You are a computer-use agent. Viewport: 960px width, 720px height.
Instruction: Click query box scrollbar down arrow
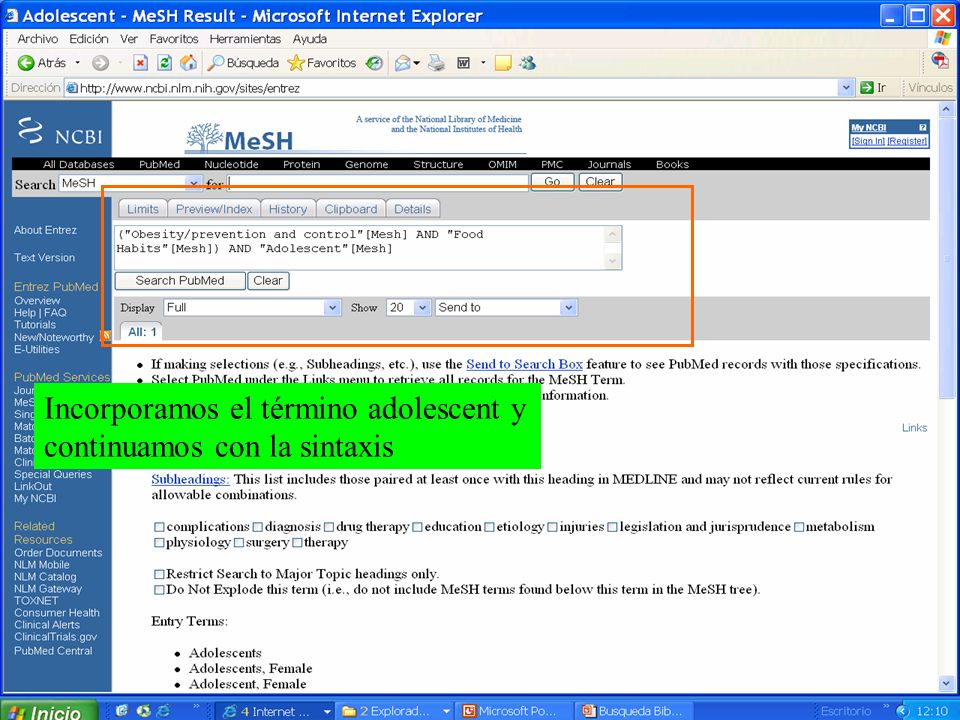pyautogui.click(x=612, y=261)
